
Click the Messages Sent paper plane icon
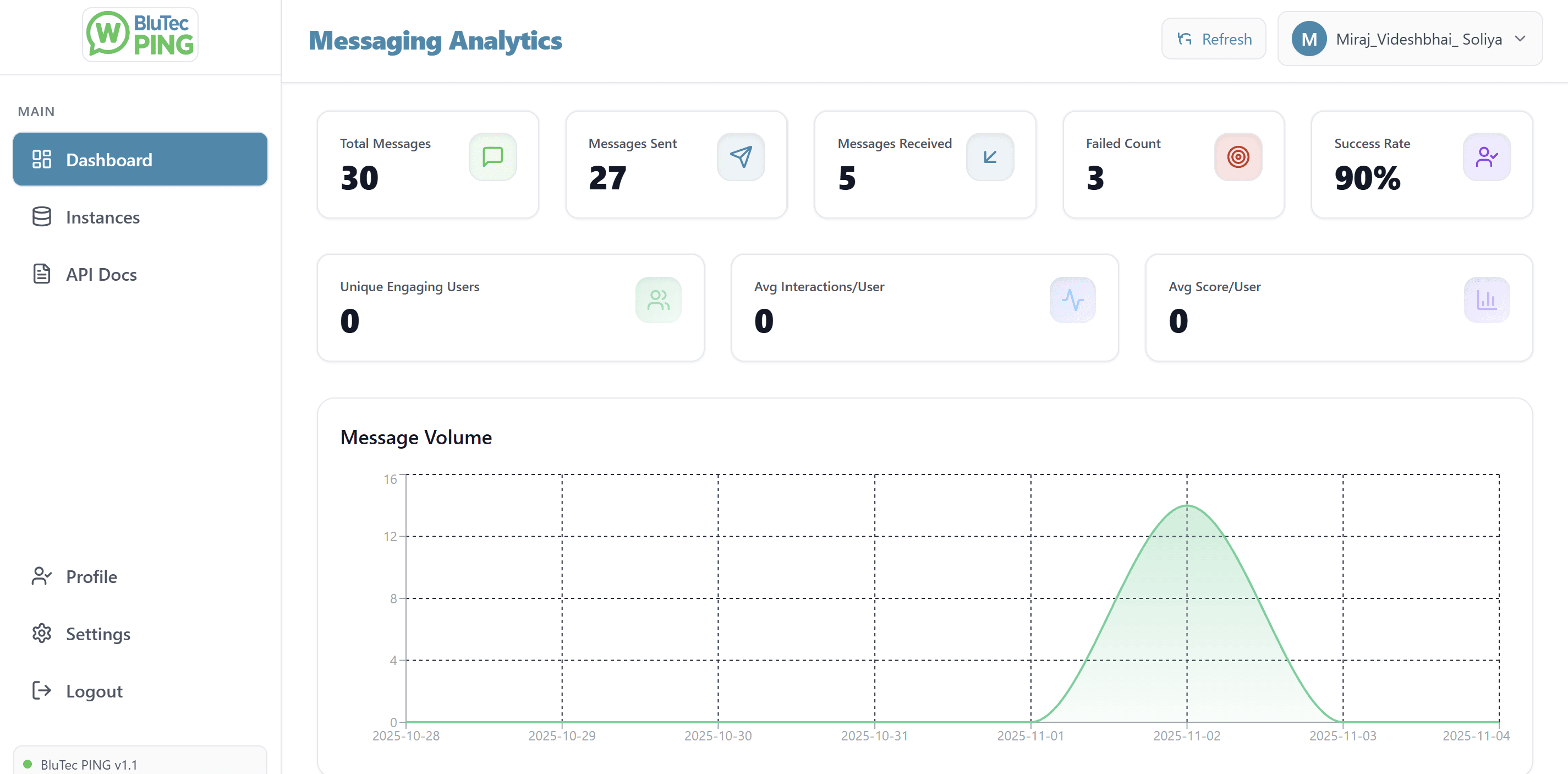point(741,157)
